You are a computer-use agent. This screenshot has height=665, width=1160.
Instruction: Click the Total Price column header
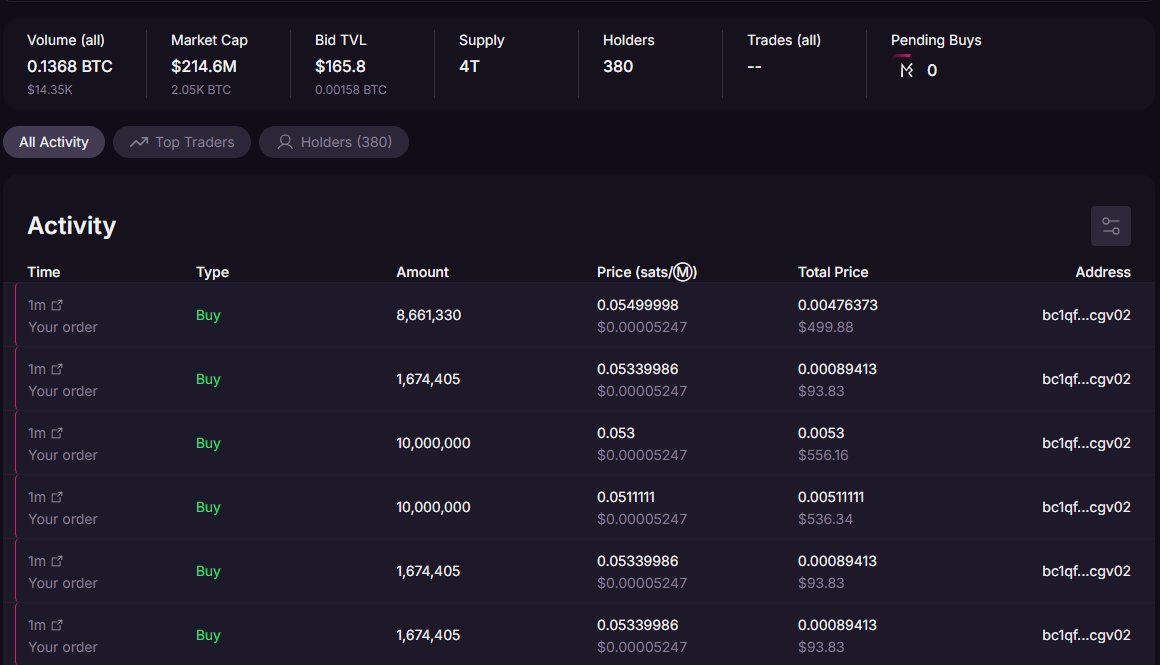click(x=833, y=272)
